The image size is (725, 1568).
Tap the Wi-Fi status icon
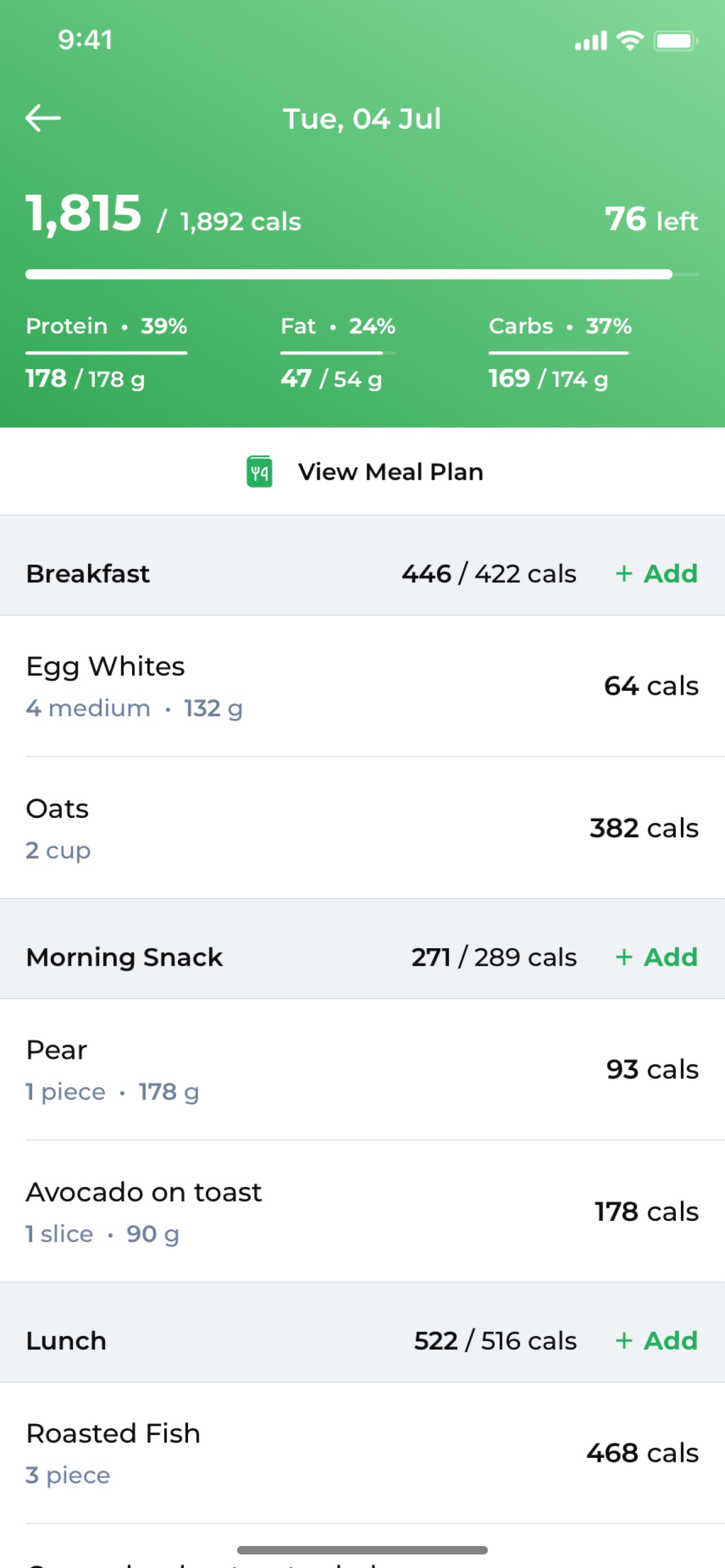tap(630, 41)
